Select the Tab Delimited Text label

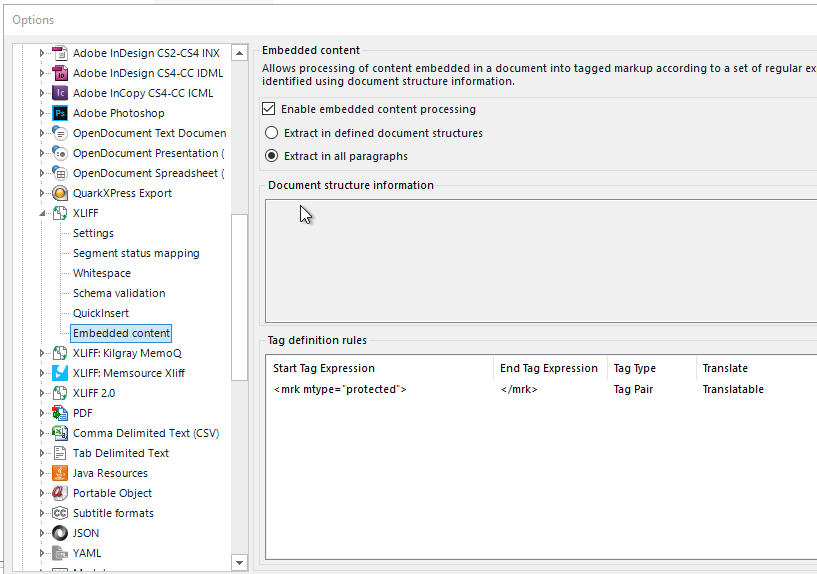[x=120, y=453]
